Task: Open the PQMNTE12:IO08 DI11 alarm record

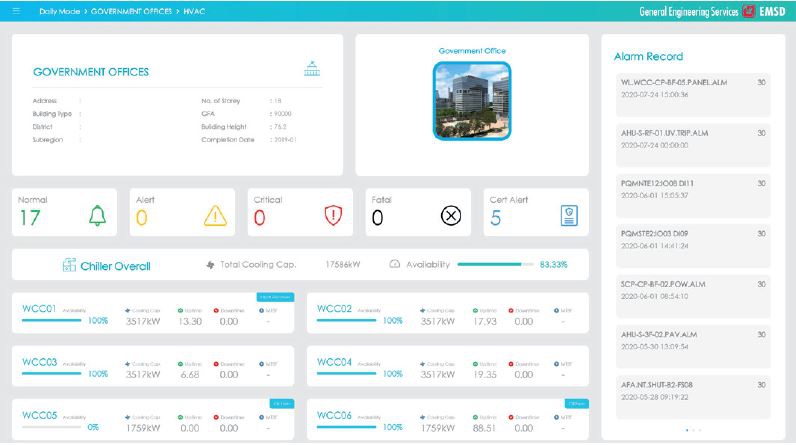Action: (x=693, y=195)
